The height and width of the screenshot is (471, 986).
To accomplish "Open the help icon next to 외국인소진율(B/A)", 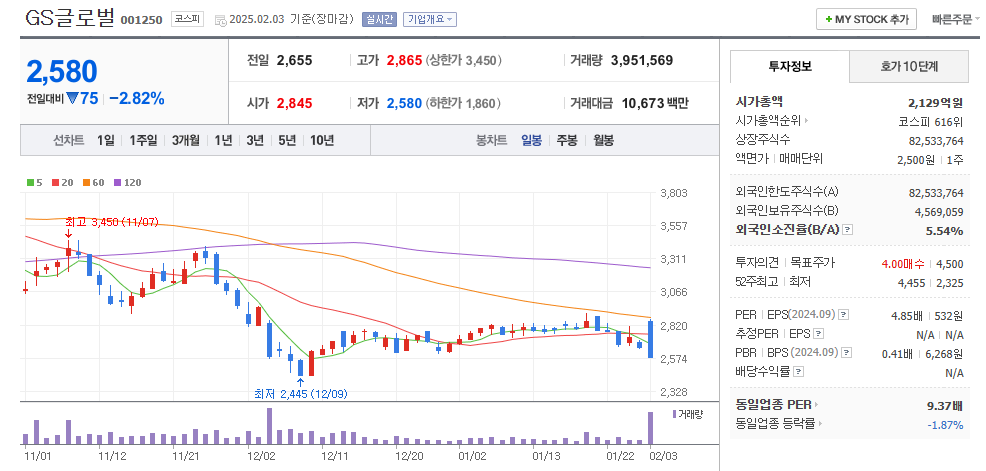I will point(847,230).
